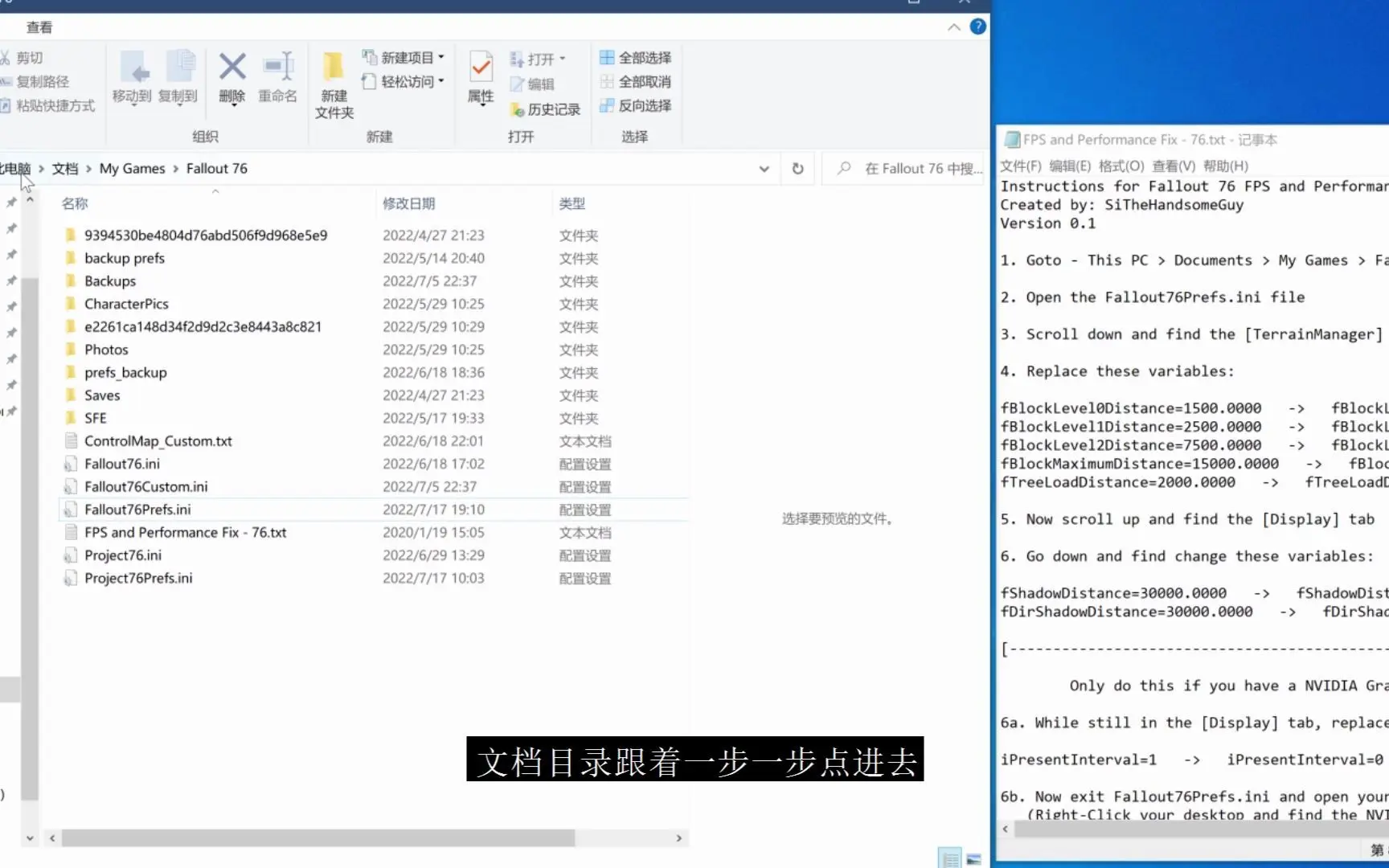Click Copy path (复制路径) in ribbon

pos(35,81)
